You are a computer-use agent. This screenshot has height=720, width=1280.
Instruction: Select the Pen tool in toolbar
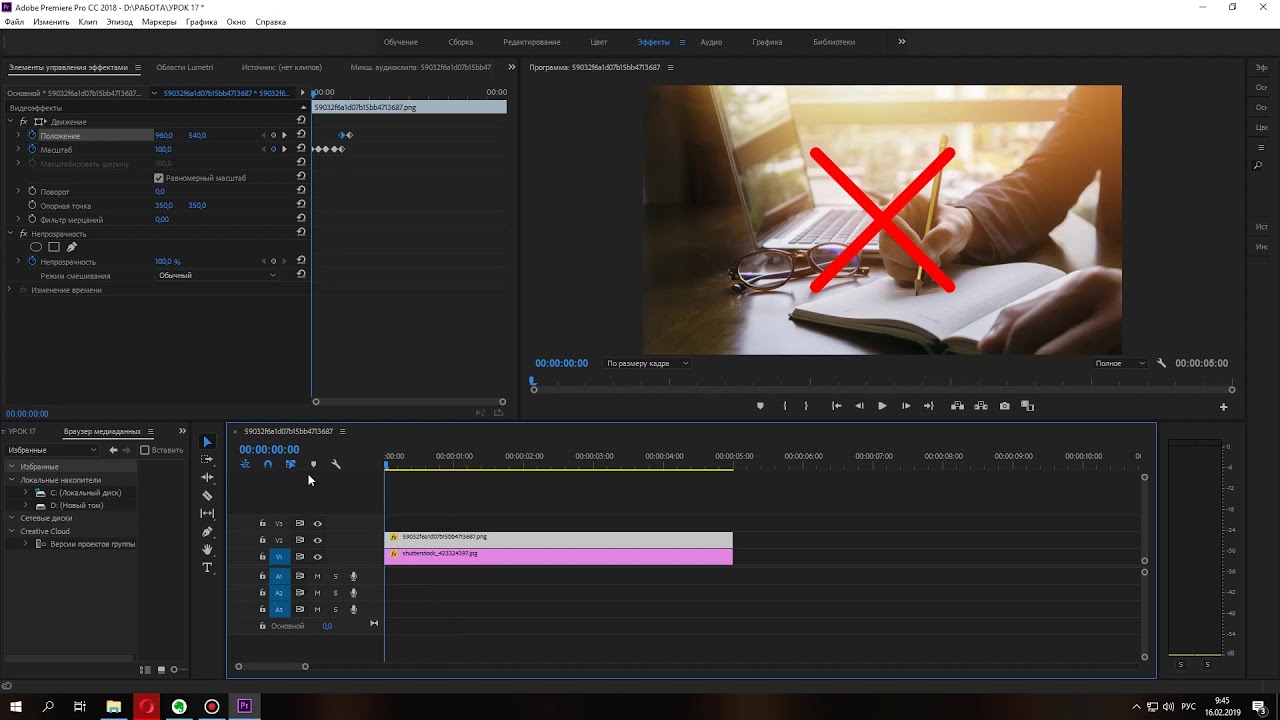[207, 531]
